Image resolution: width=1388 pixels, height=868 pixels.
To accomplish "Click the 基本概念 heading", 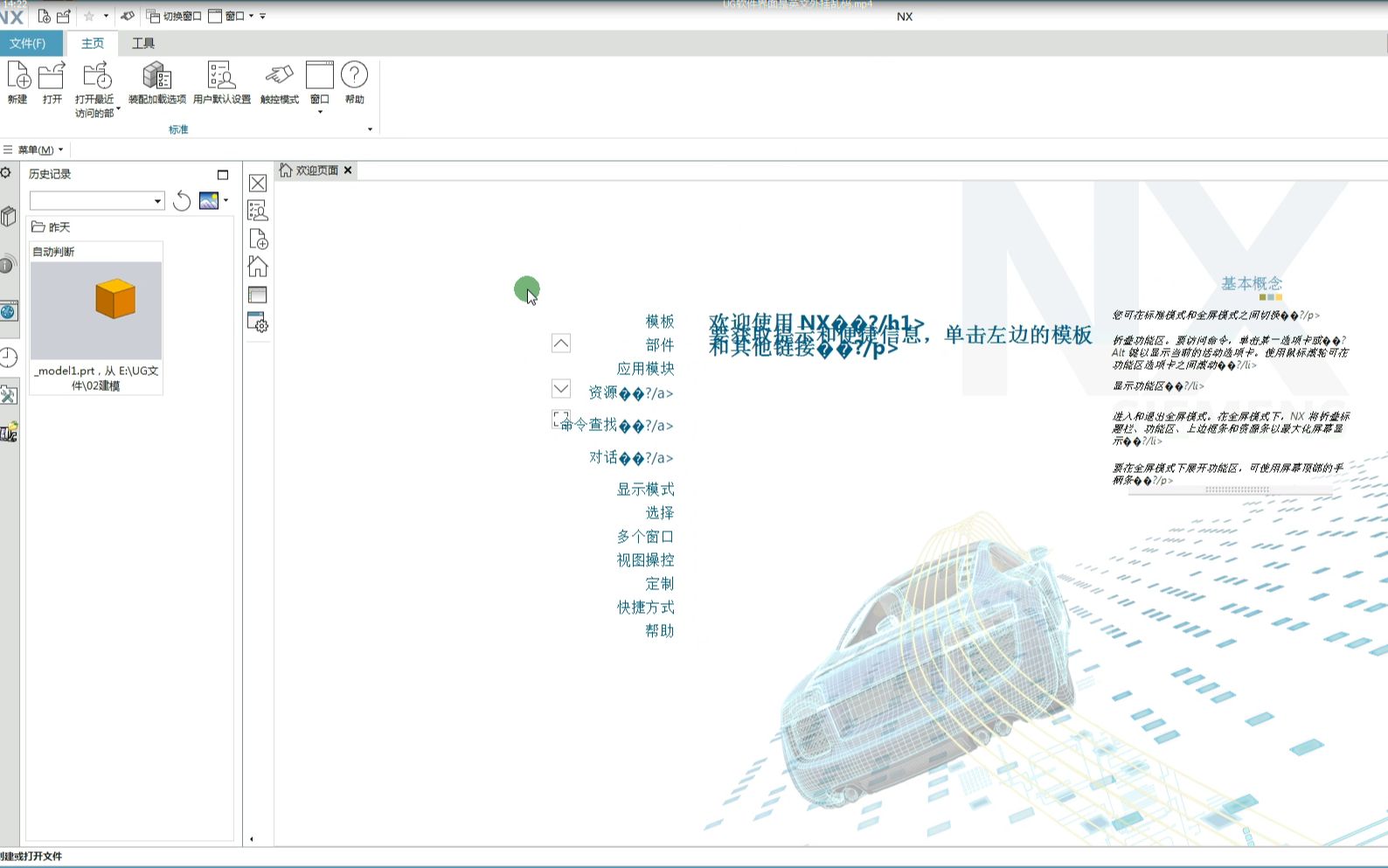I will (x=1252, y=283).
